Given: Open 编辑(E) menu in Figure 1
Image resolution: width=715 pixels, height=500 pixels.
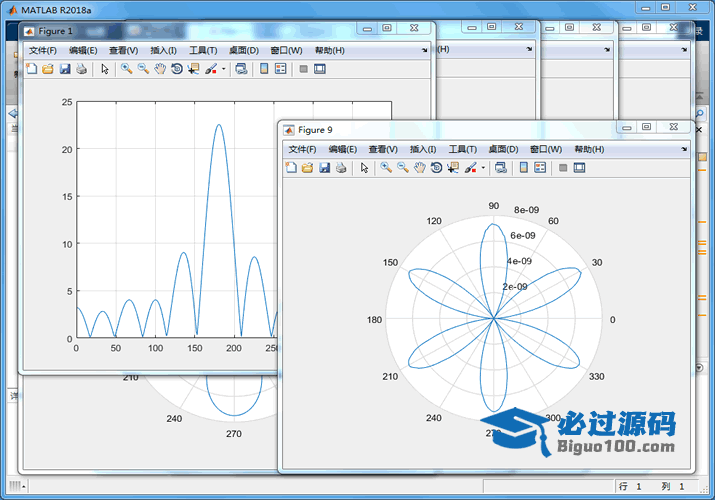Looking at the screenshot, I should coord(83,51).
